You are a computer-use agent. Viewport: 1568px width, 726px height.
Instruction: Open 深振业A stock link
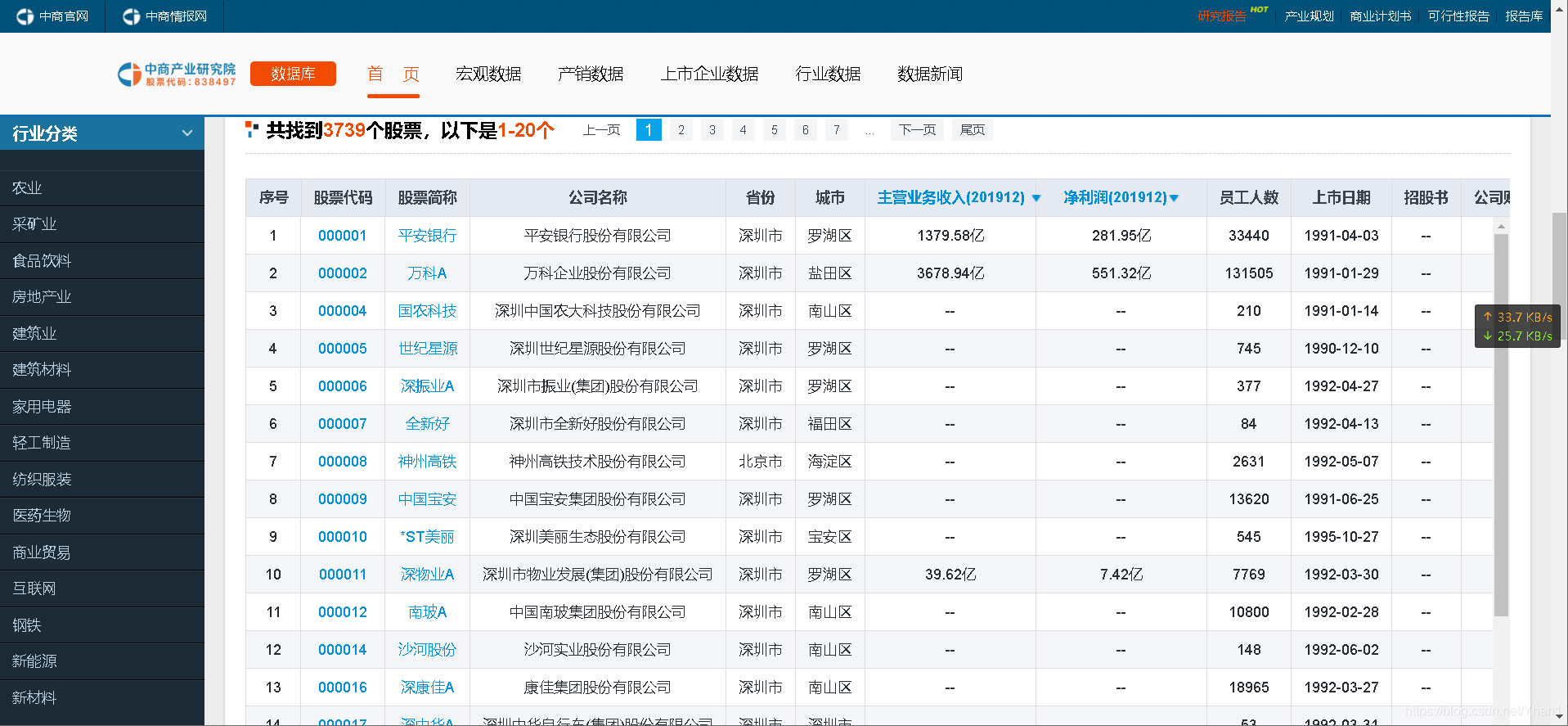click(x=427, y=386)
